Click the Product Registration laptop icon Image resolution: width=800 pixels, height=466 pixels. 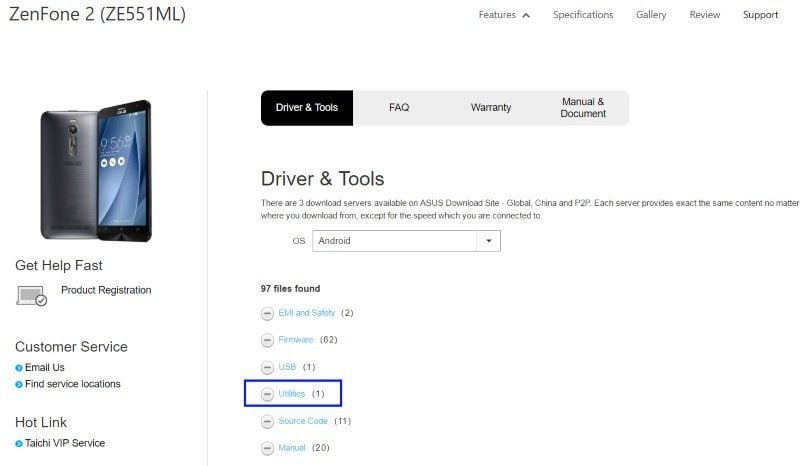(32, 296)
